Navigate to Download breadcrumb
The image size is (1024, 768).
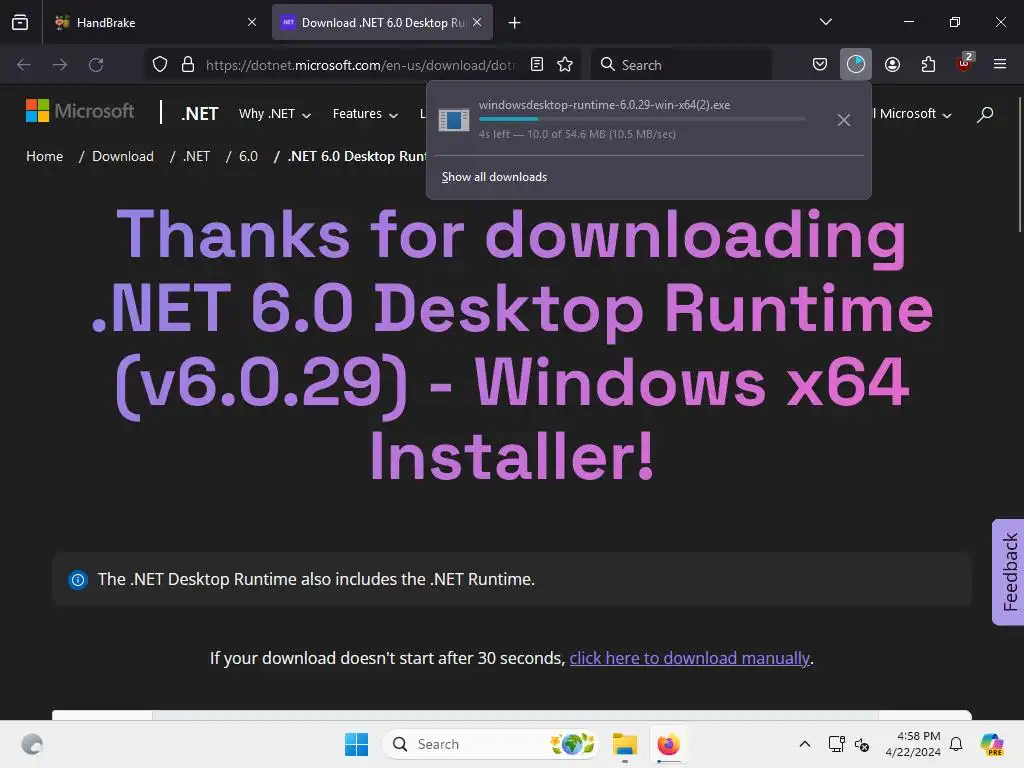(123, 156)
